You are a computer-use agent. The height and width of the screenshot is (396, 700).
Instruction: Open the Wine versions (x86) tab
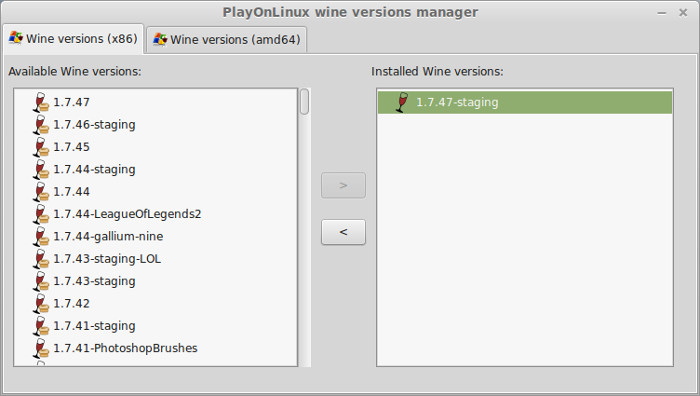click(73, 39)
